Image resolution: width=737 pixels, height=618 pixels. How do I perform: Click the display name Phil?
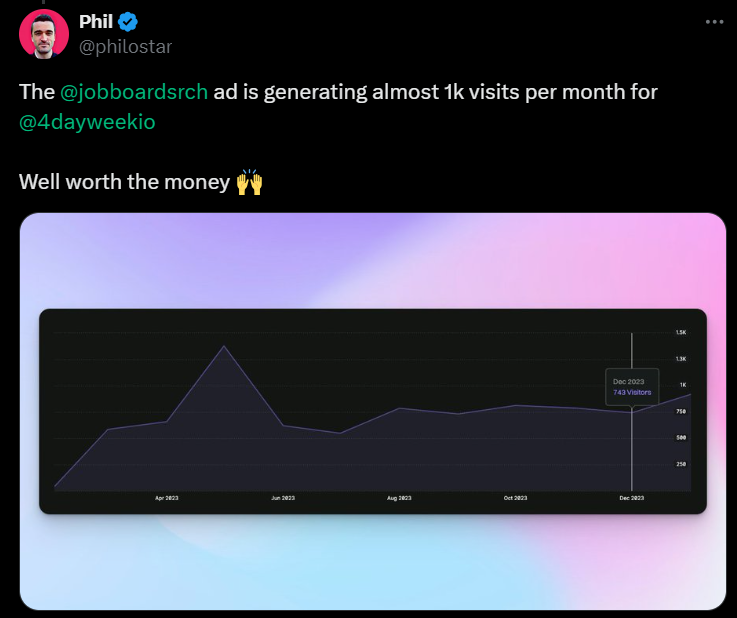pyautogui.click(x=96, y=21)
